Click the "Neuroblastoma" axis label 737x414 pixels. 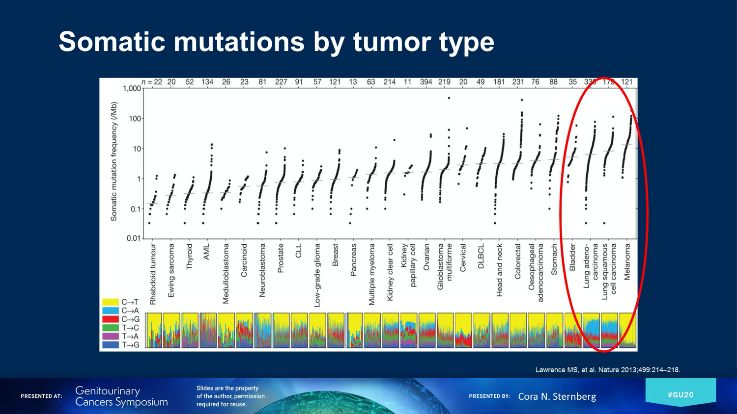262,270
